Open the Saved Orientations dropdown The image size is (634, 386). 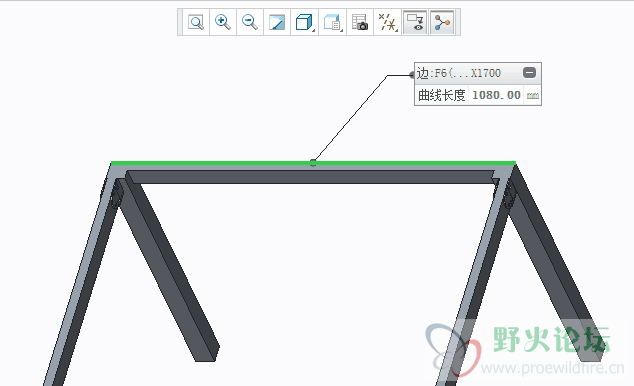click(x=332, y=22)
